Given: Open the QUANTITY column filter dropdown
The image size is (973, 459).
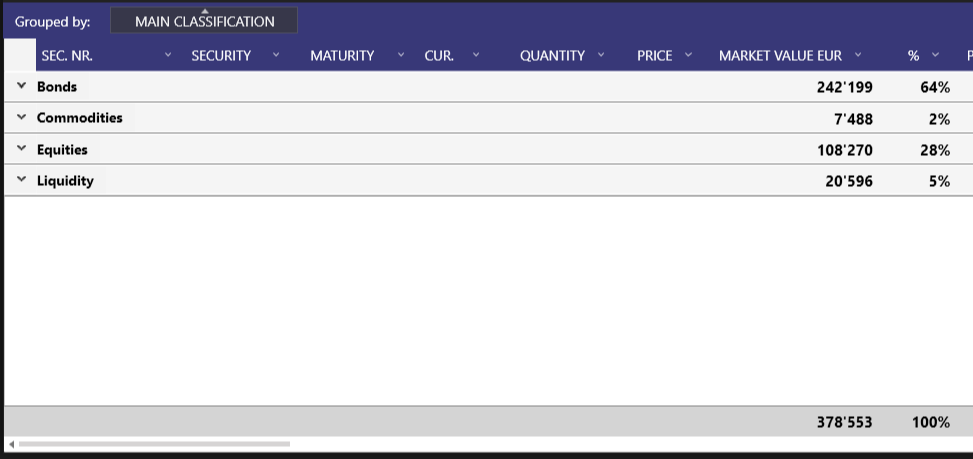Looking at the screenshot, I should click(601, 55).
